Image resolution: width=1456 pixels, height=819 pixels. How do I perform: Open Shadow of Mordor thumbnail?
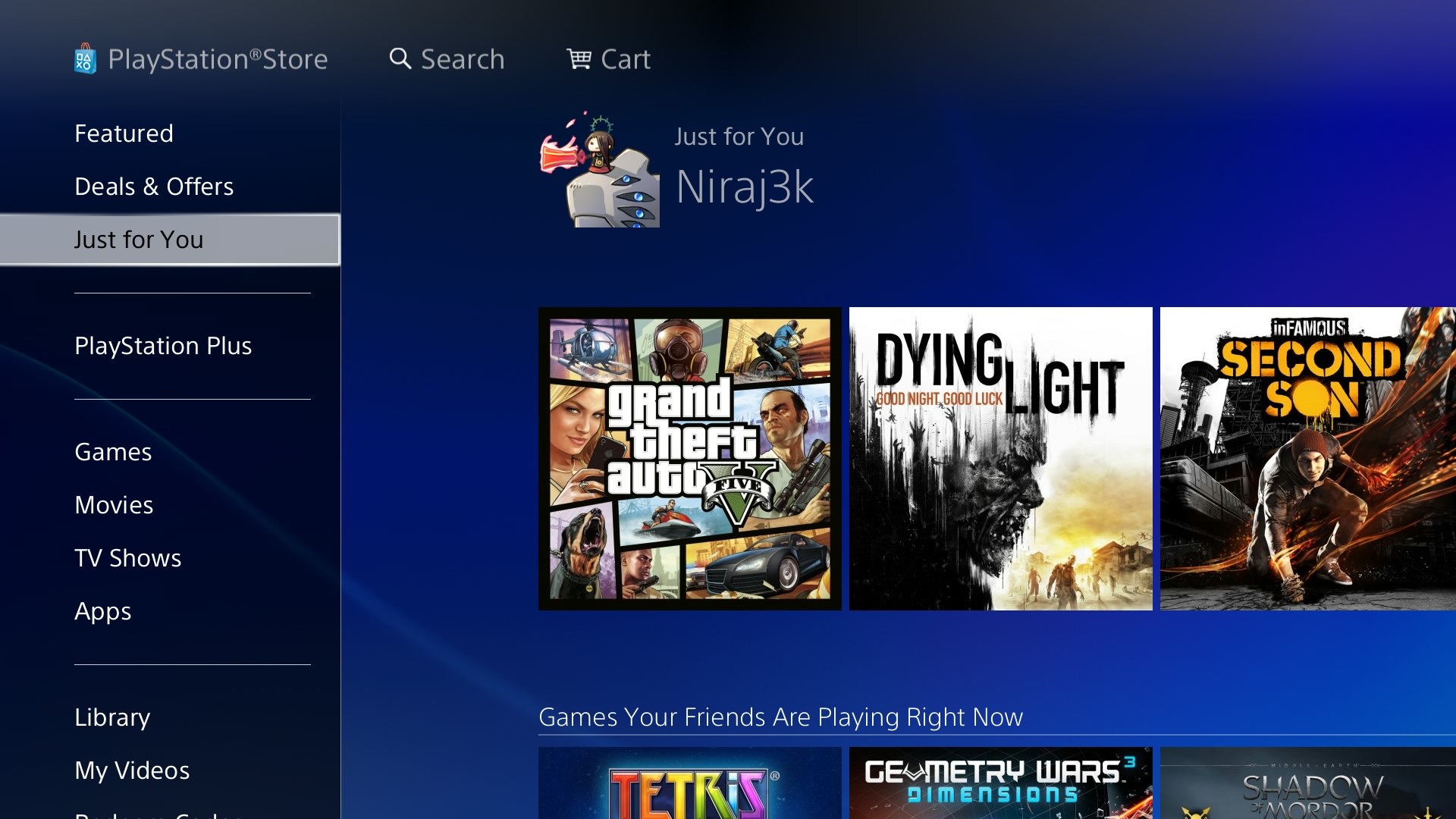coord(1307,783)
